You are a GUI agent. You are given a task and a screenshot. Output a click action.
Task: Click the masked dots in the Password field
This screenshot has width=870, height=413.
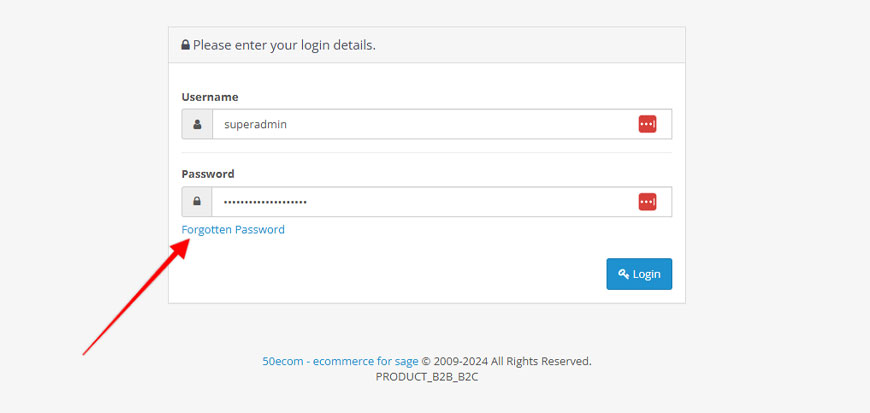(265, 202)
